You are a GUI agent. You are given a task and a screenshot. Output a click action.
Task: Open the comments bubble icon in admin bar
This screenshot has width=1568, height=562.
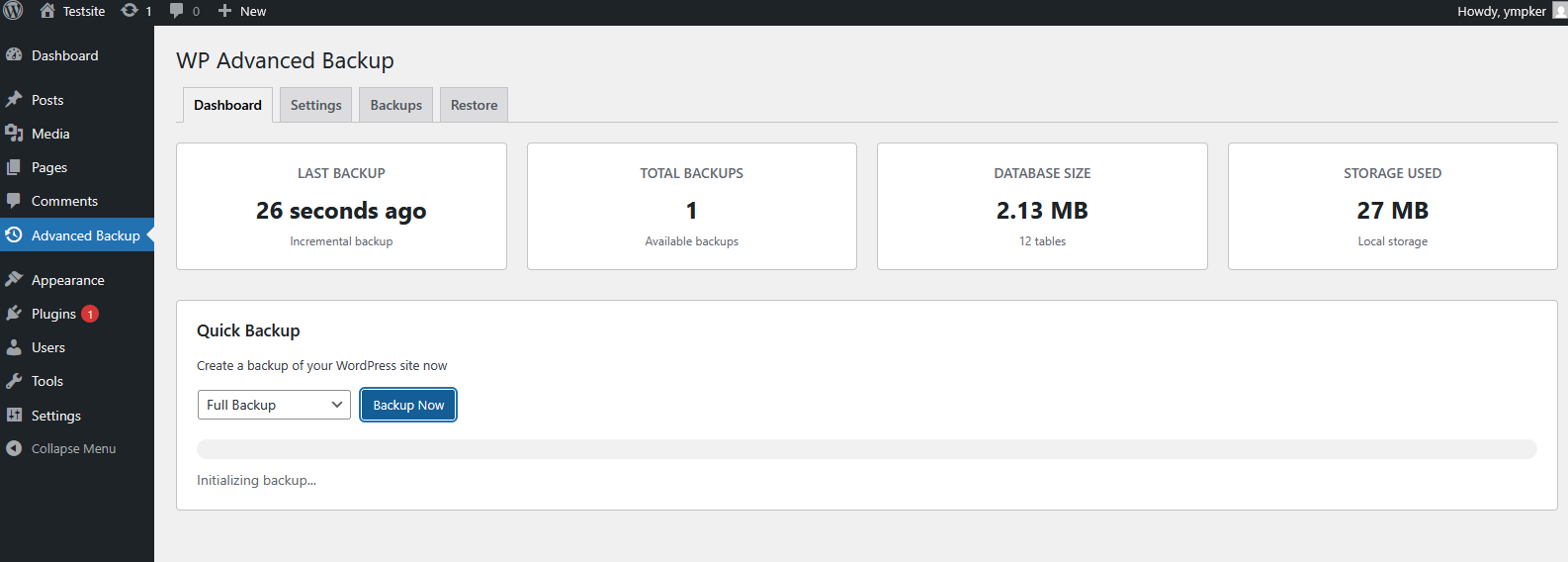pos(177,11)
